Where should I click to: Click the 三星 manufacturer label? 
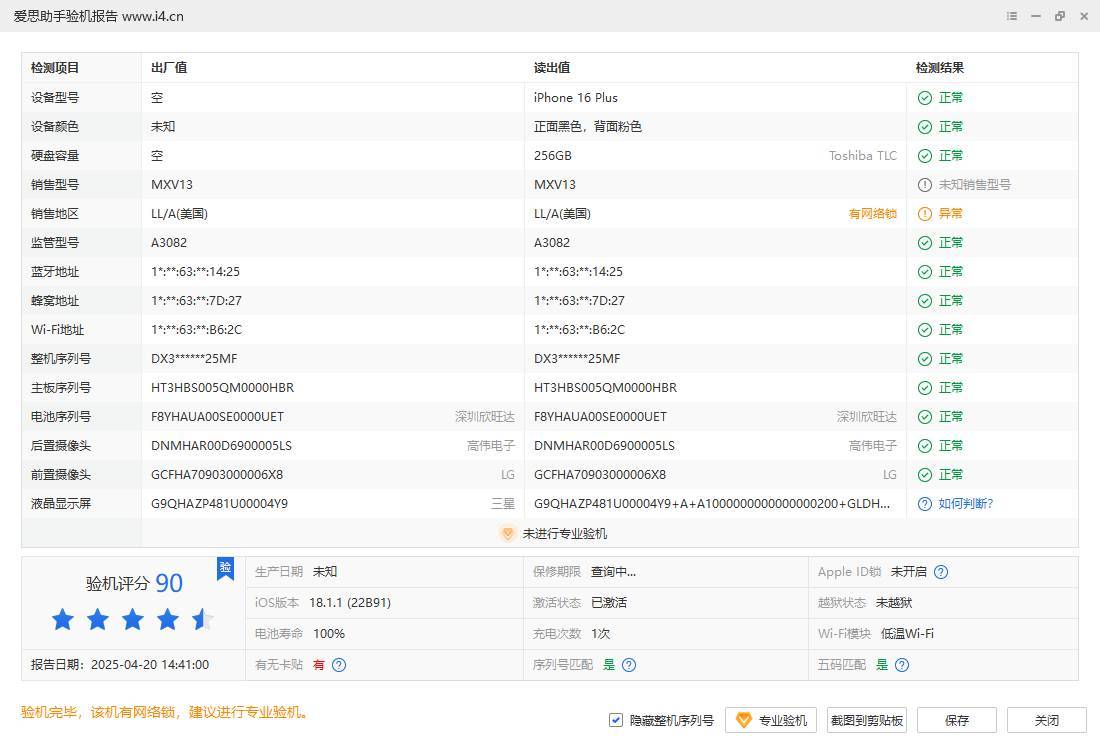(x=503, y=504)
